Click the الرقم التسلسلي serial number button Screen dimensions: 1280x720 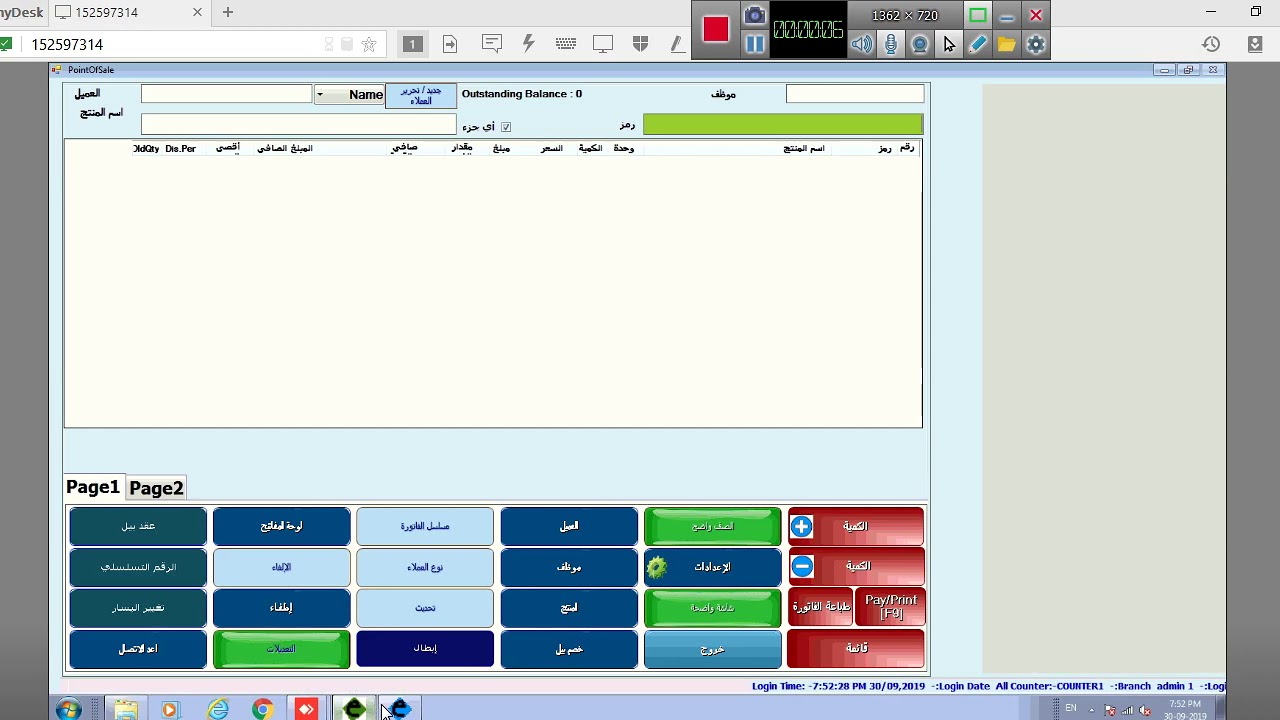click(138, 567)
